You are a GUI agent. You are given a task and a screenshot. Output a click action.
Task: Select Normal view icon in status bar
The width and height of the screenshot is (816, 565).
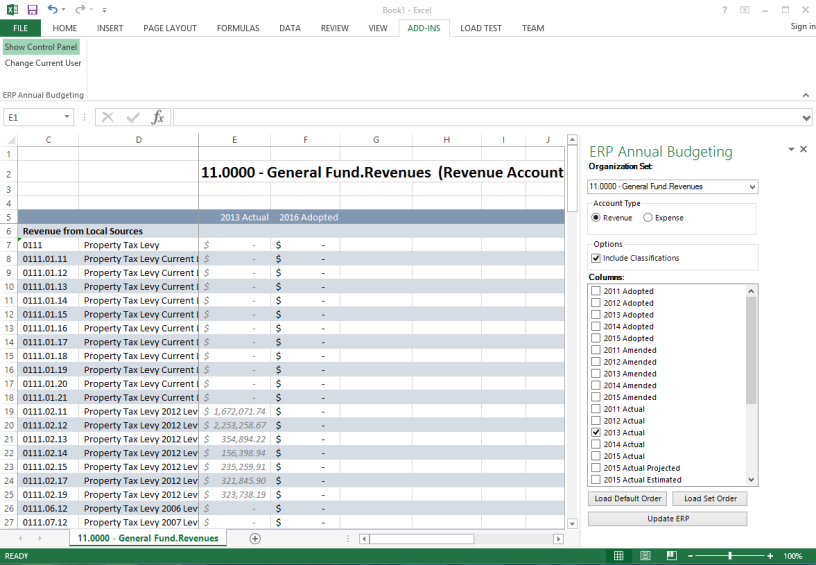point(619,556)
